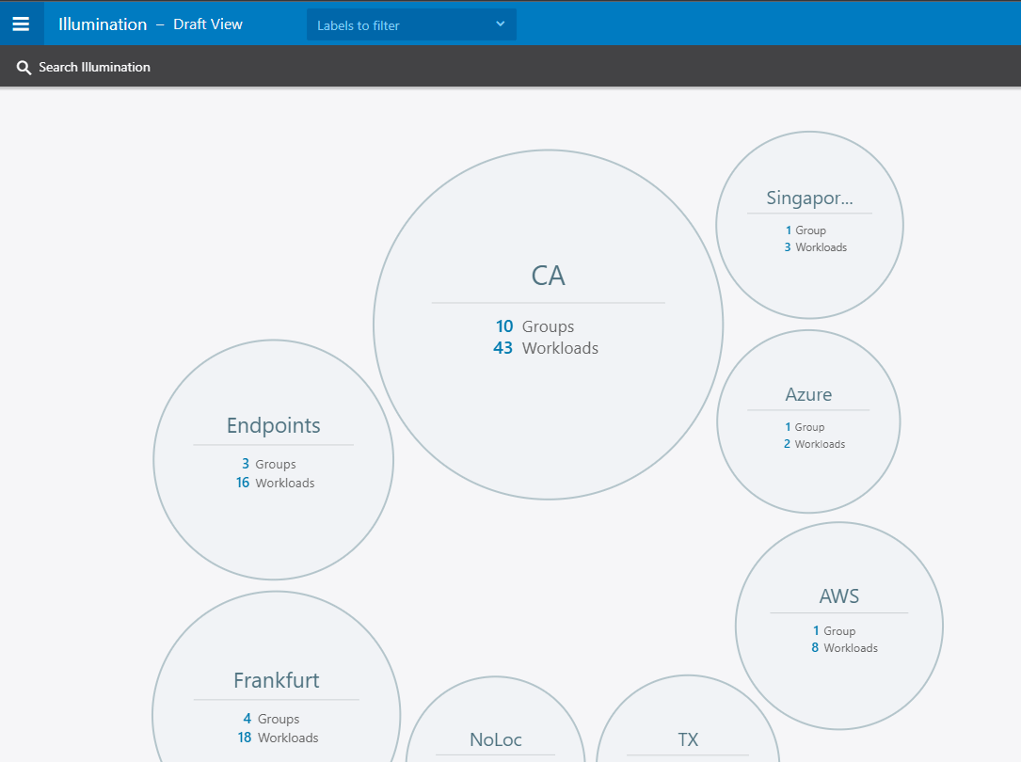Click the Draft View label
1022x762 pixels.
coord(208,24)
